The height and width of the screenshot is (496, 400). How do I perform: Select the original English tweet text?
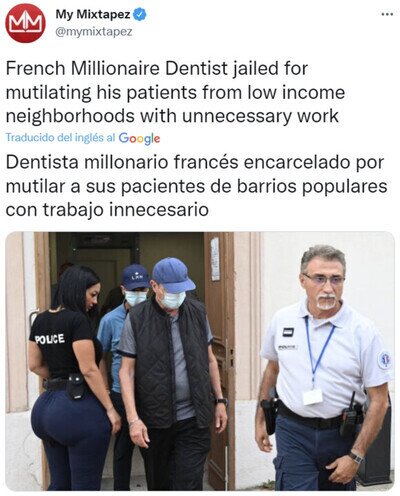(175, 92)
